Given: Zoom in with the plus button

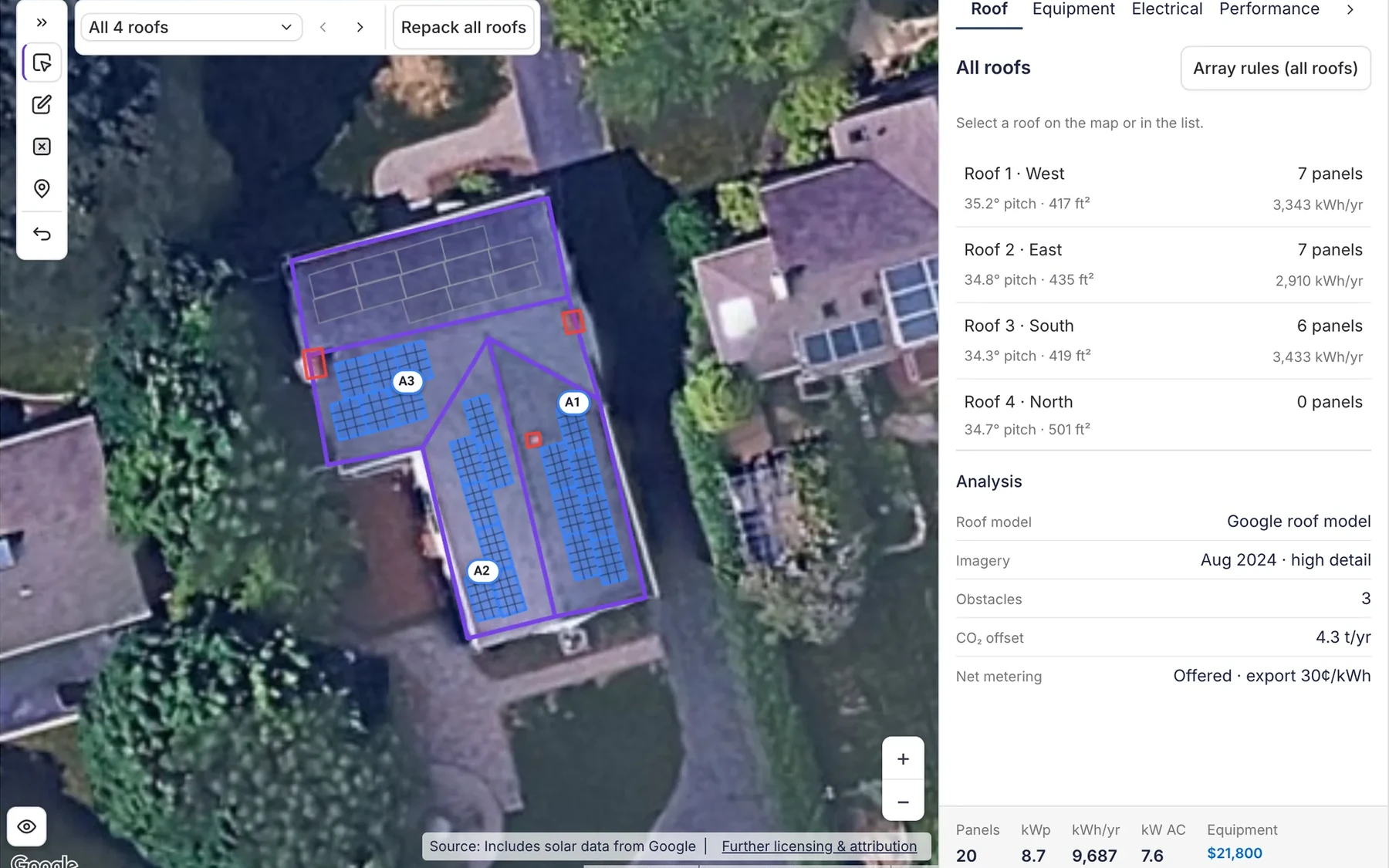Looking at the screenshot, I should pyautogui.click(x=903, y=759).
